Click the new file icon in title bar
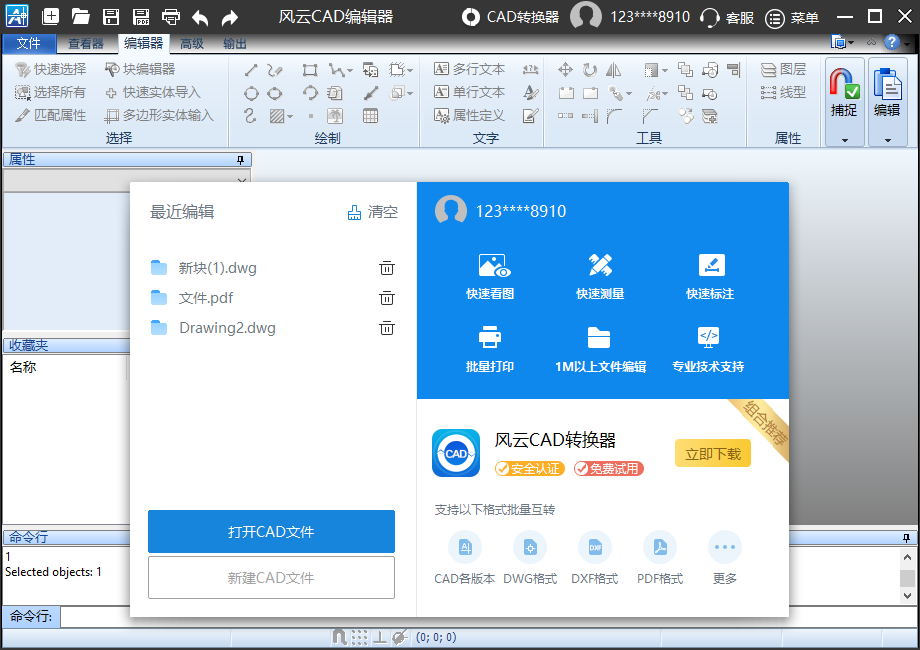This screenshot has height=650, width=920. click(x=51, y=16)
